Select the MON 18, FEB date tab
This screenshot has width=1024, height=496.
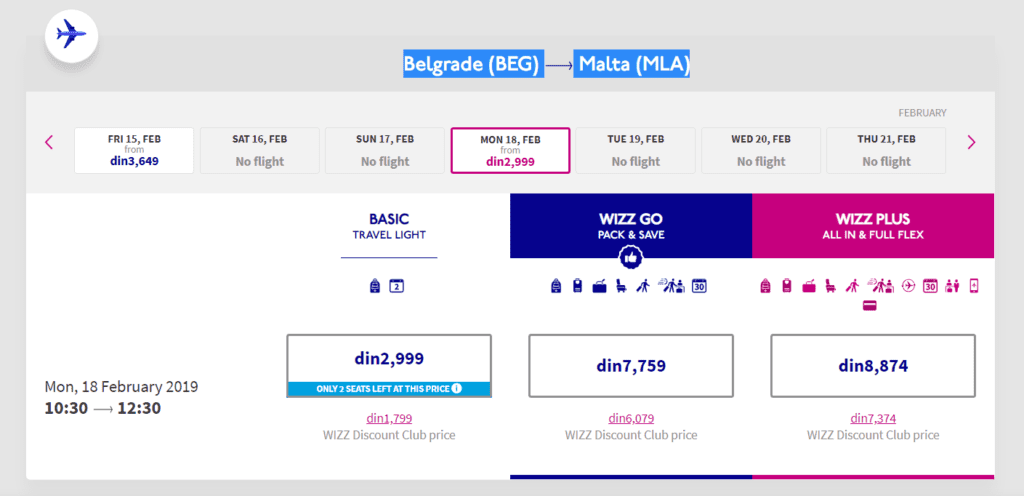(510, 151)
